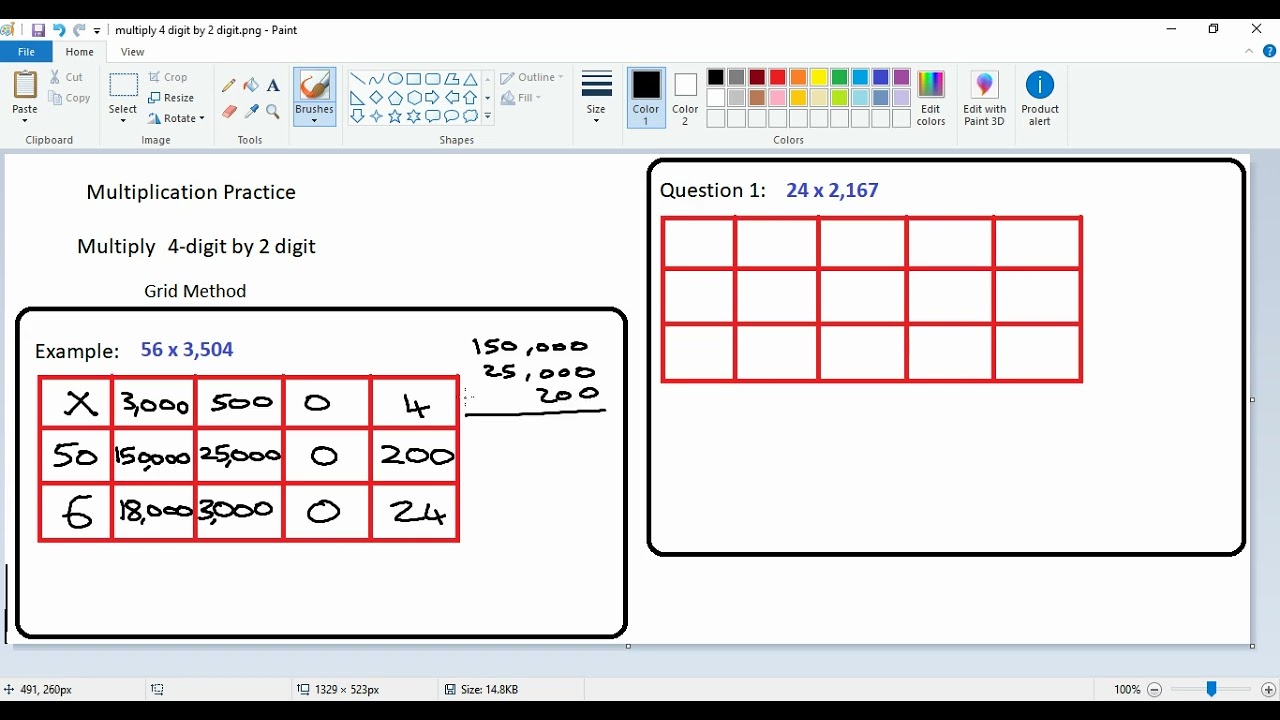Expand the Shapes gallery more arrow
This screenshot has height=720, width=1280.
pyautogui.click(x=488, y=117)
